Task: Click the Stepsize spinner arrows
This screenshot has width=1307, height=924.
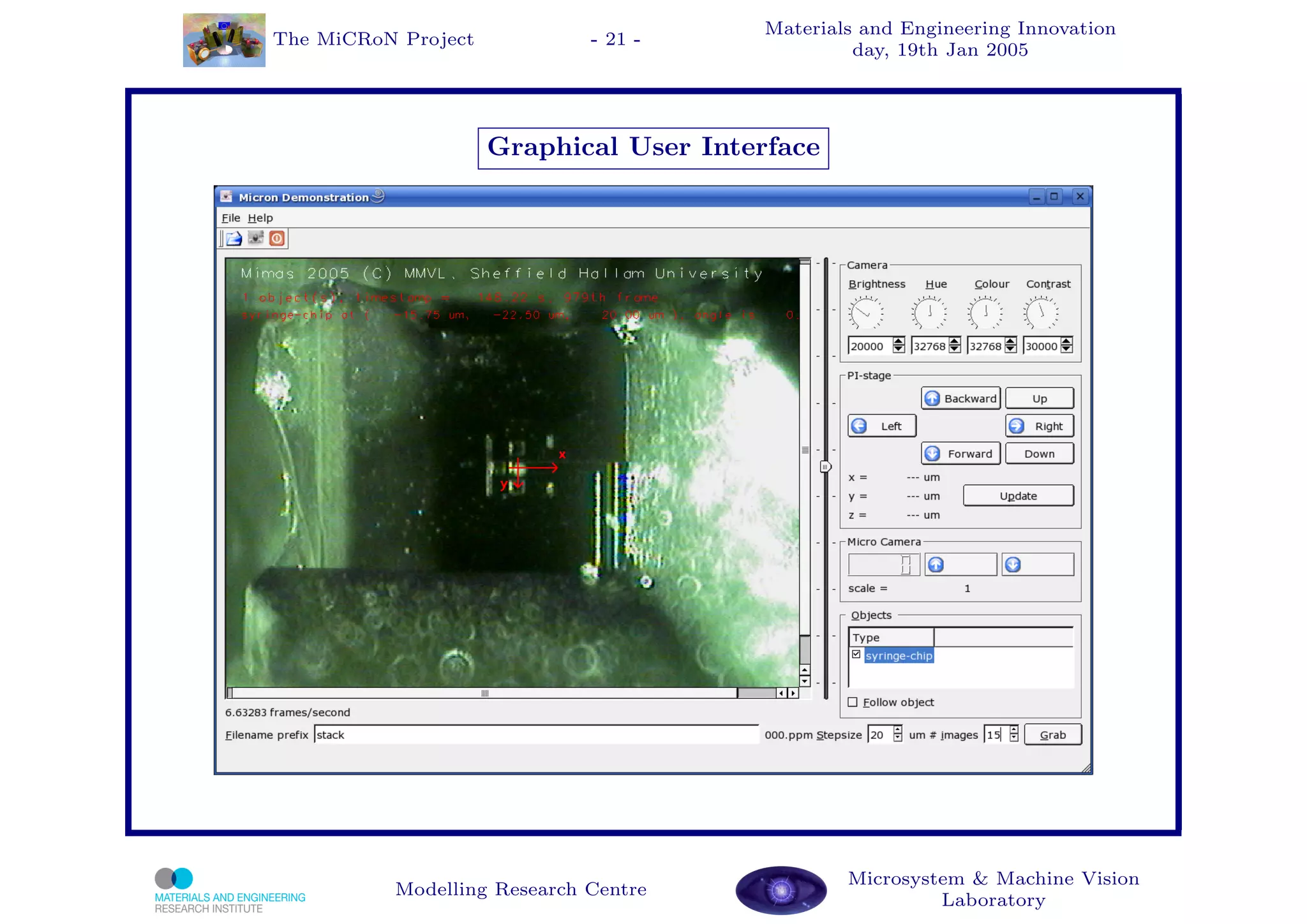Action: (898, 734)
